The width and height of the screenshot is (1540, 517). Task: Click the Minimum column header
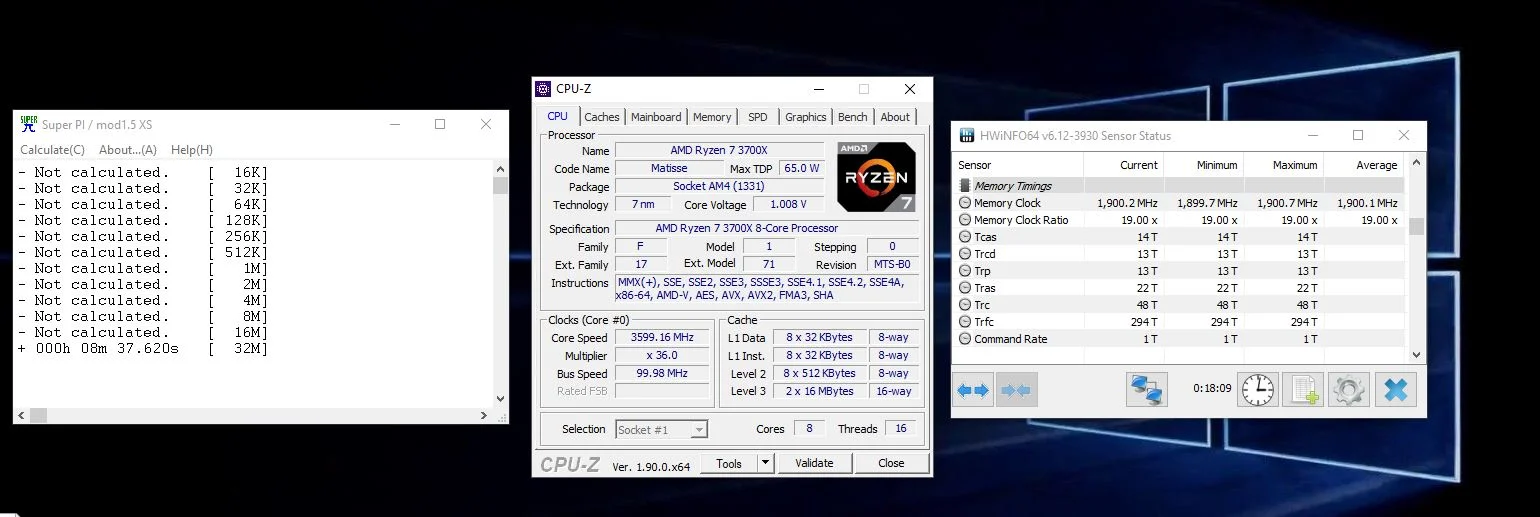(1203, 165)
